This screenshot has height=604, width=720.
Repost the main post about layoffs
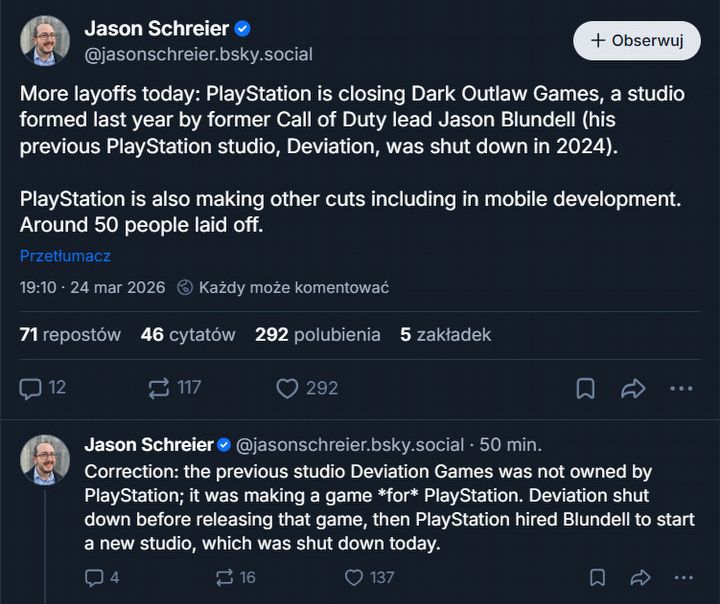[160, 388]
